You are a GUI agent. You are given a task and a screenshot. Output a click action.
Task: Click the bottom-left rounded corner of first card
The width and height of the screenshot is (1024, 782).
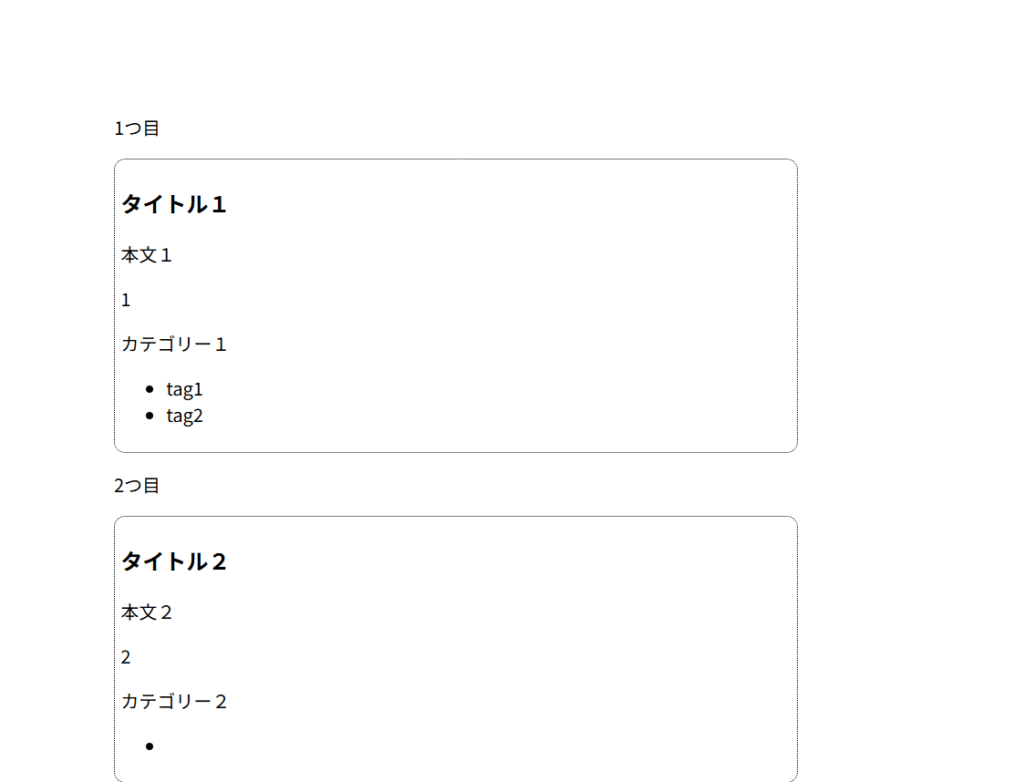(118, 449)
